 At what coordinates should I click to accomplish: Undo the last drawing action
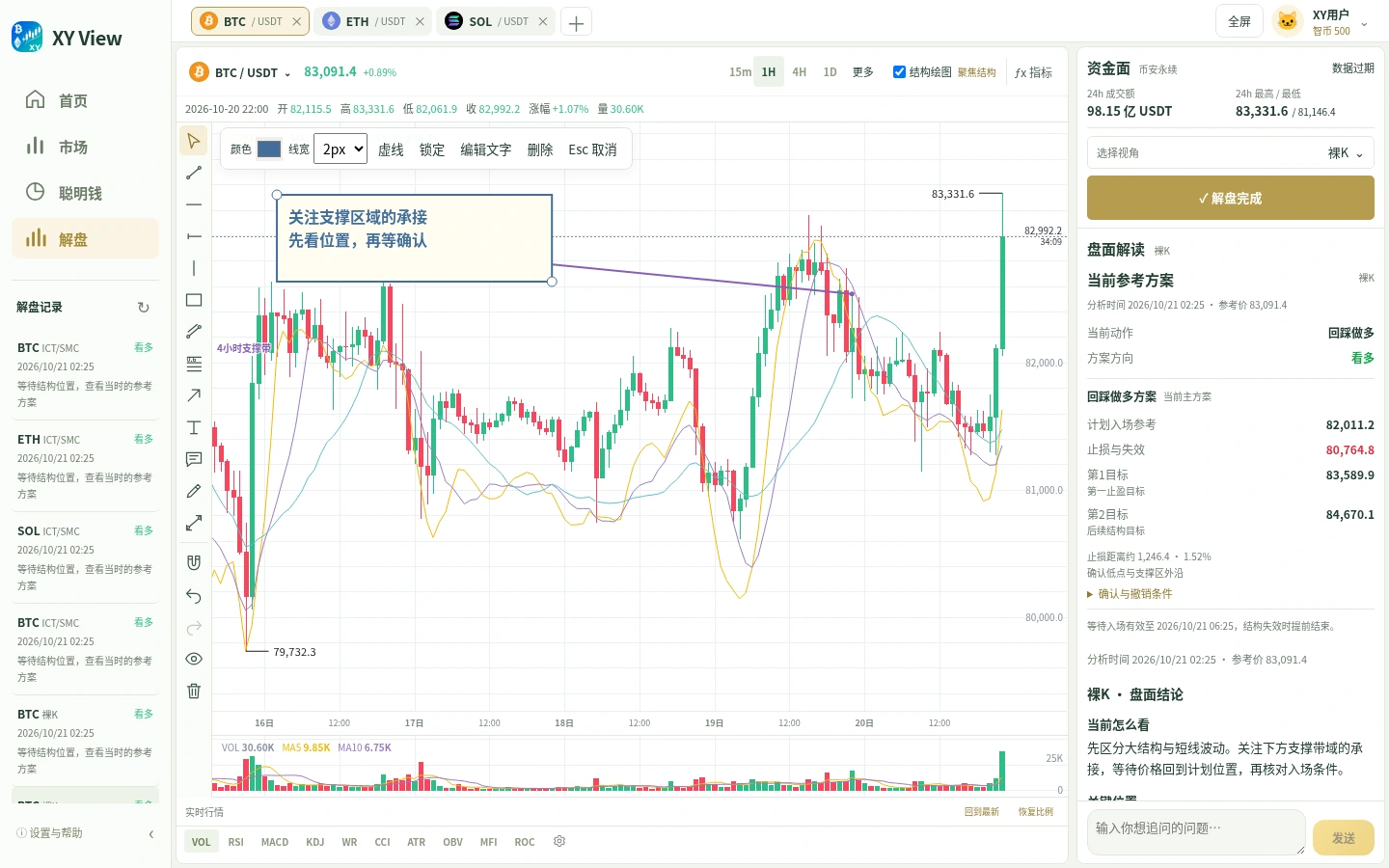194,596
